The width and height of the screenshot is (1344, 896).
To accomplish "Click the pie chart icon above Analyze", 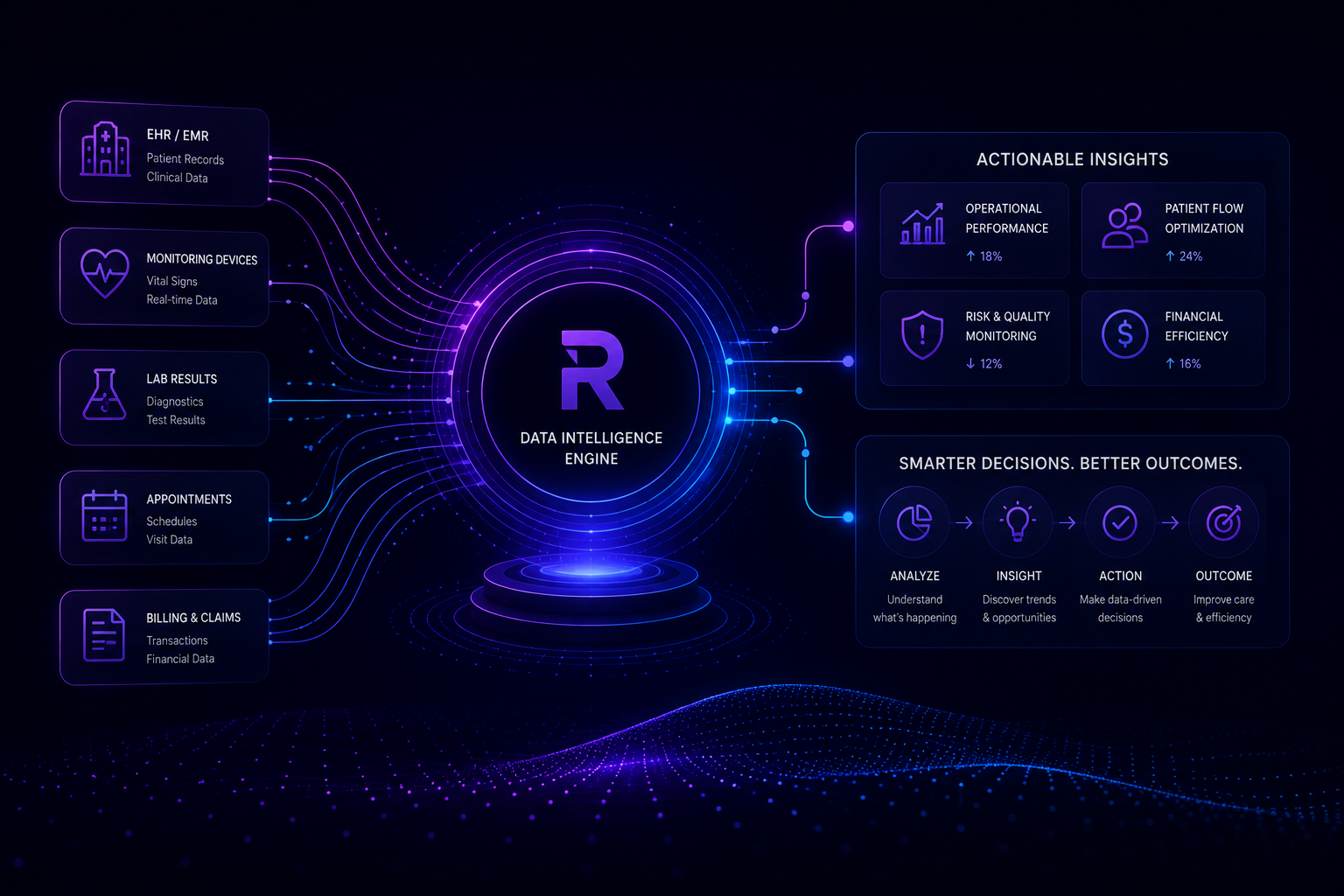I will coord(914,522).
